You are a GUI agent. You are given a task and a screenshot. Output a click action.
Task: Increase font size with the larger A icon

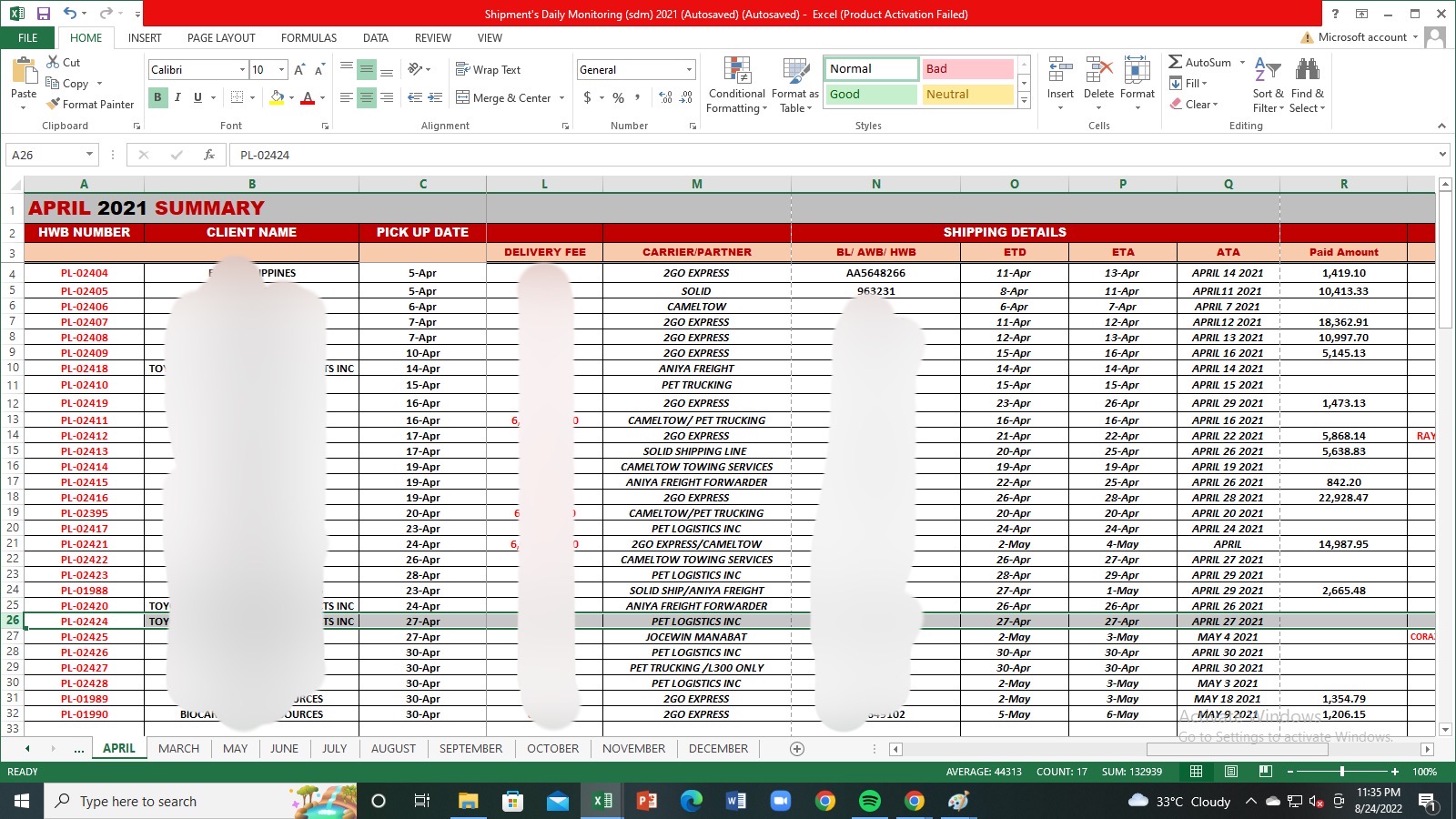pyautogui.click(x=299, y=70)
